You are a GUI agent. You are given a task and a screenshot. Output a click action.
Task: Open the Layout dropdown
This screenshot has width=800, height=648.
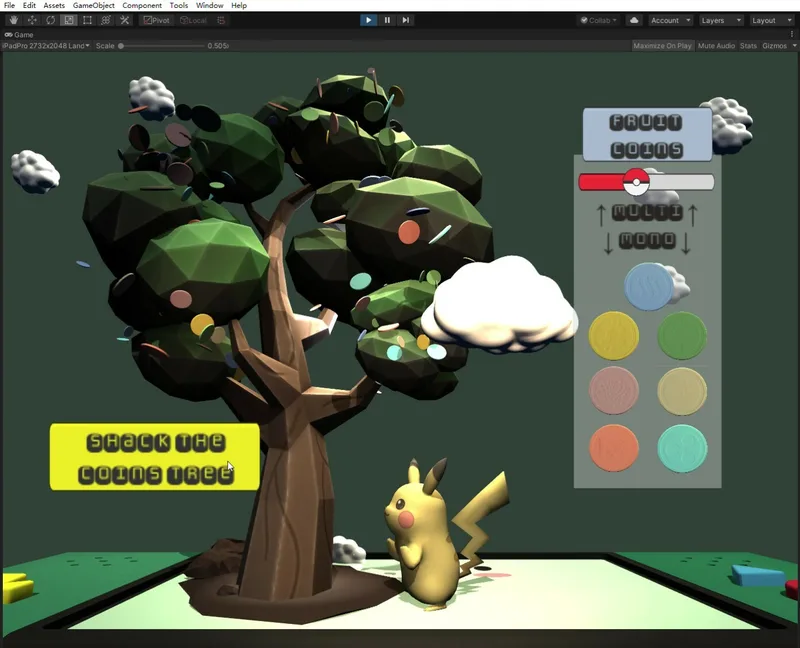(771, 20)
